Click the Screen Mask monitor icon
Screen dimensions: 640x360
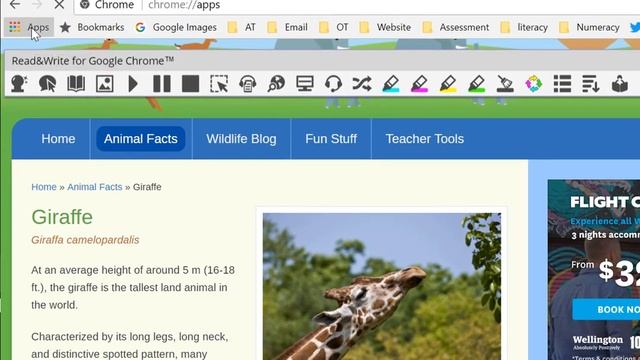(305, 84)
